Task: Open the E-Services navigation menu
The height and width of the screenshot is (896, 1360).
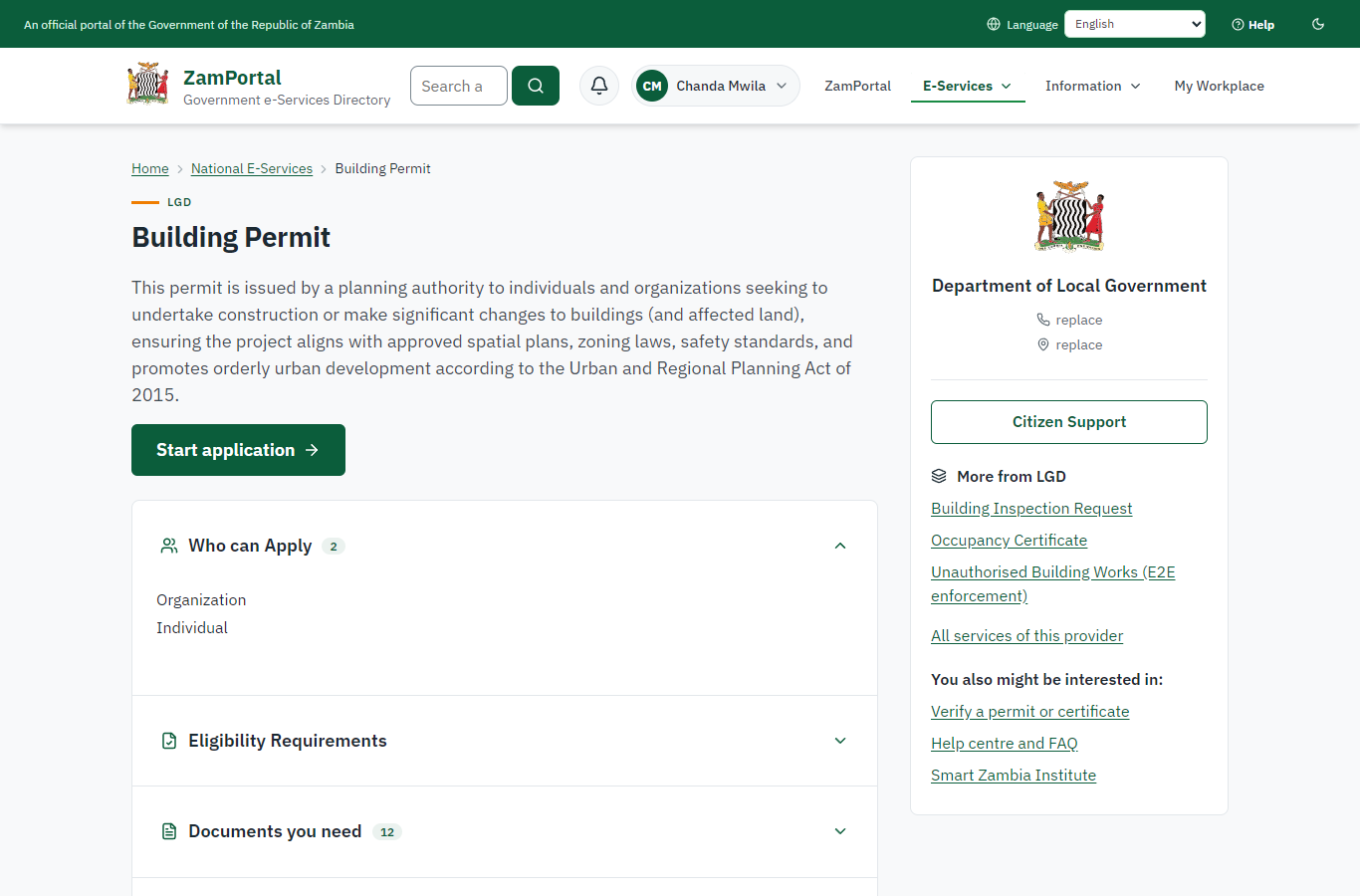Action: click(x=968, y=86)
